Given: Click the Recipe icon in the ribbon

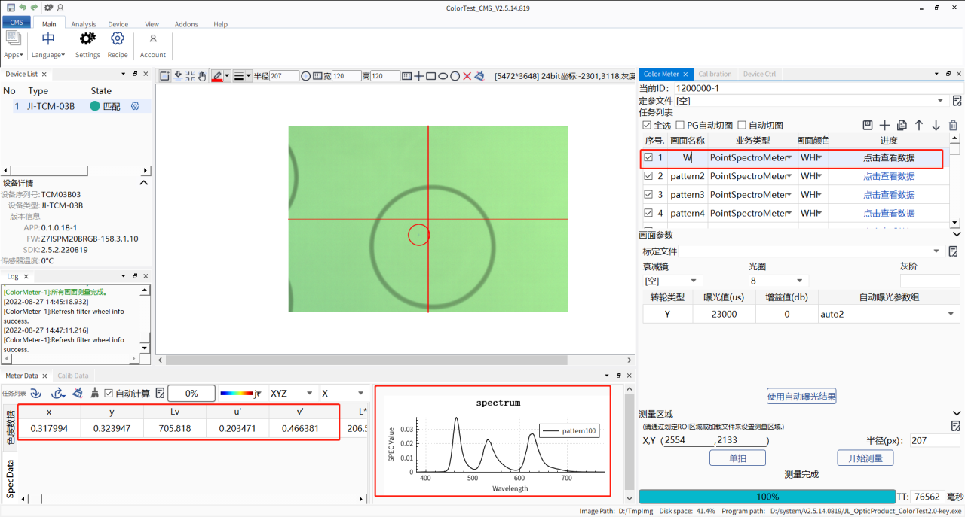Looking at the screenshot, I should point(118,42).
